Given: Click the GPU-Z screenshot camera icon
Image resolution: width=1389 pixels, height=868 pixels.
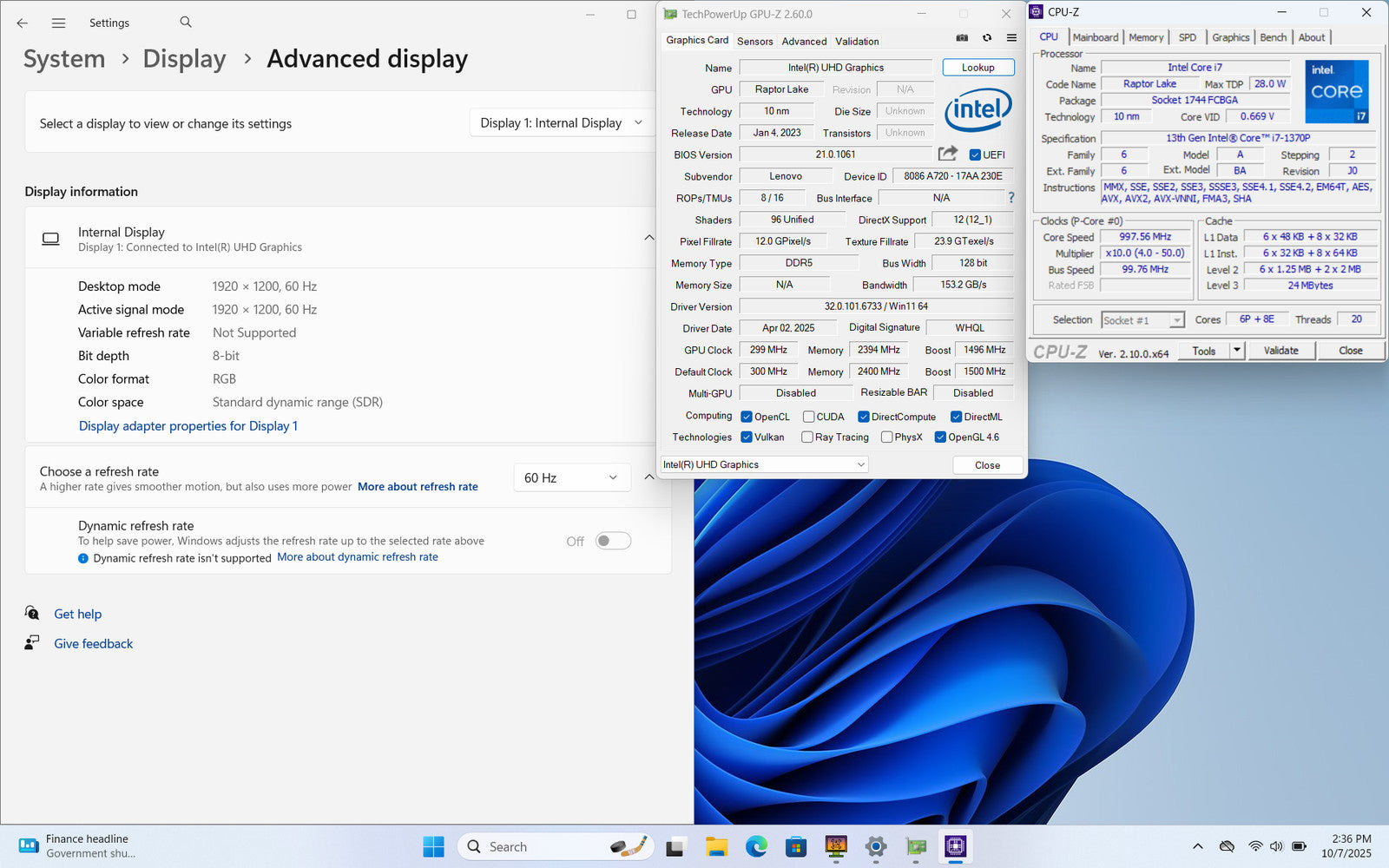Looking at the screenshot, I should click(962, 38).
